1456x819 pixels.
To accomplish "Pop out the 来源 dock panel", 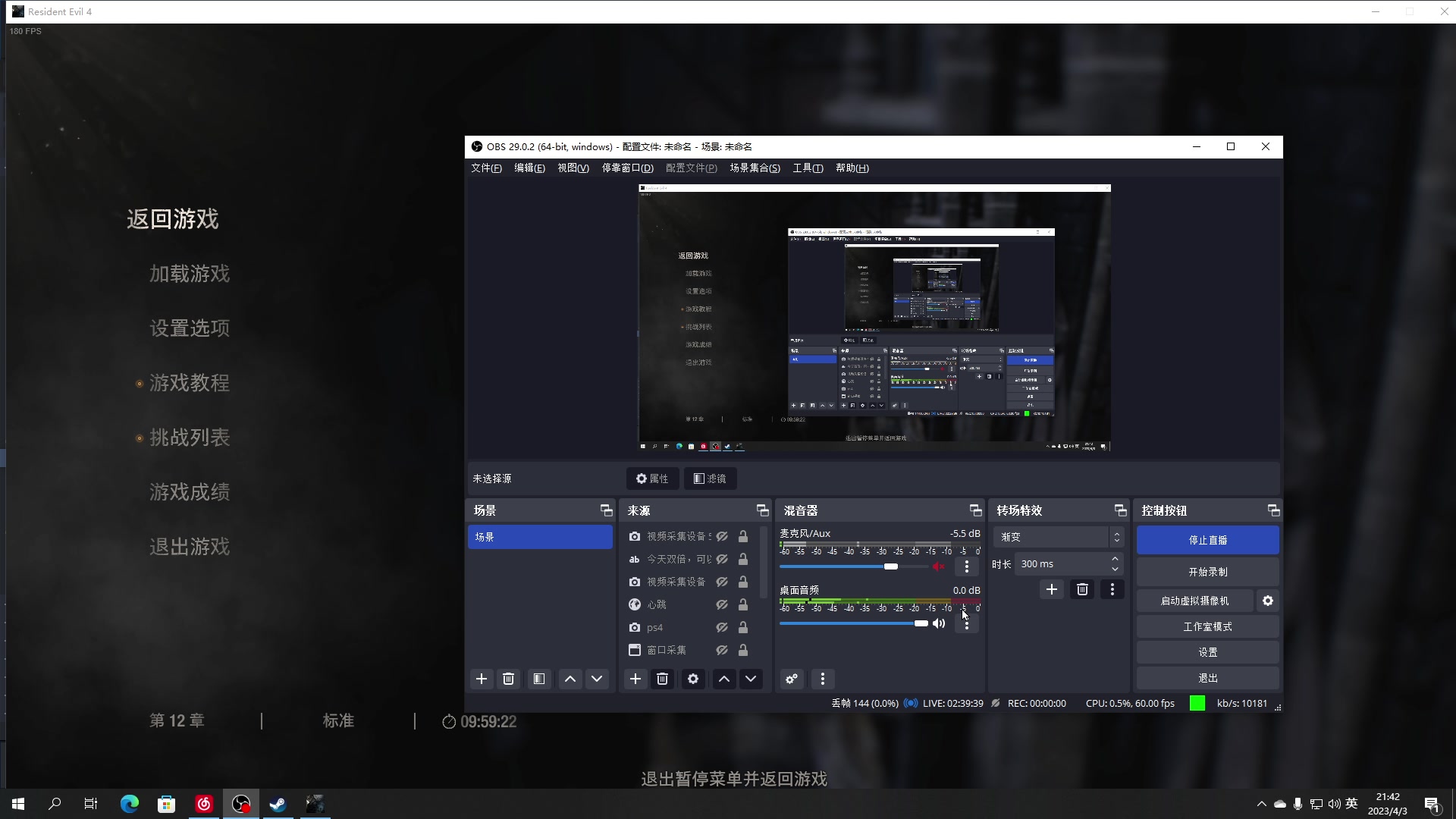I will coord(762,510).
